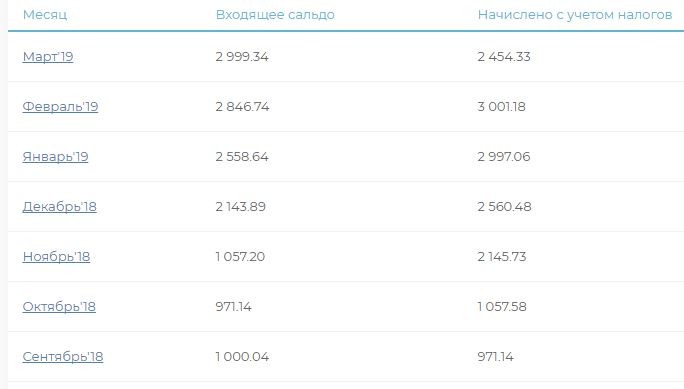
Task: Open the Декабрь'18 month link
Action: click(59, 207)
